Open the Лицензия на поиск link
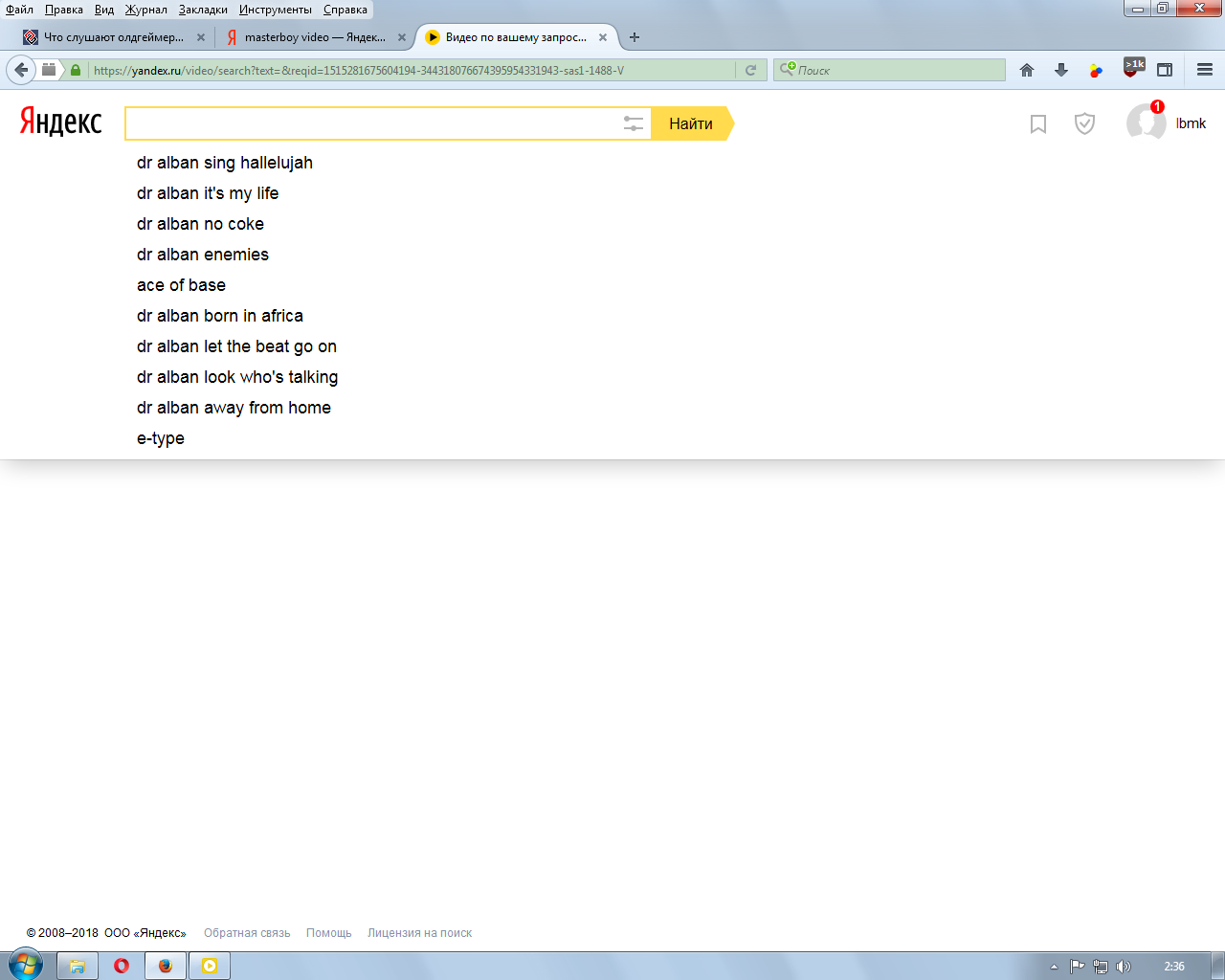Viewport: 1225px width, 980px height. 420,933
